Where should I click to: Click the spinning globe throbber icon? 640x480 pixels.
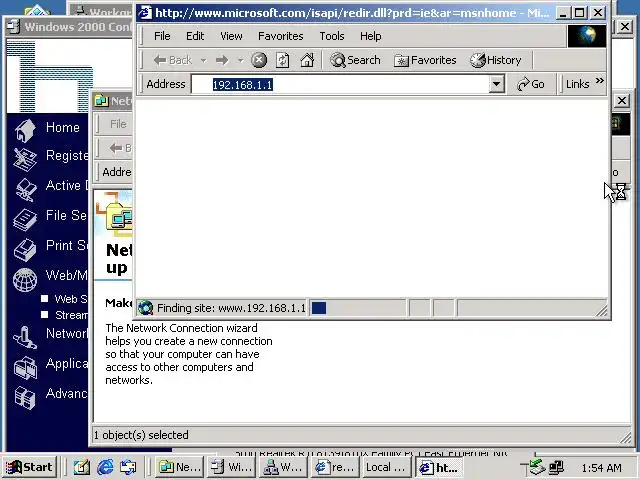coord(587,36)
